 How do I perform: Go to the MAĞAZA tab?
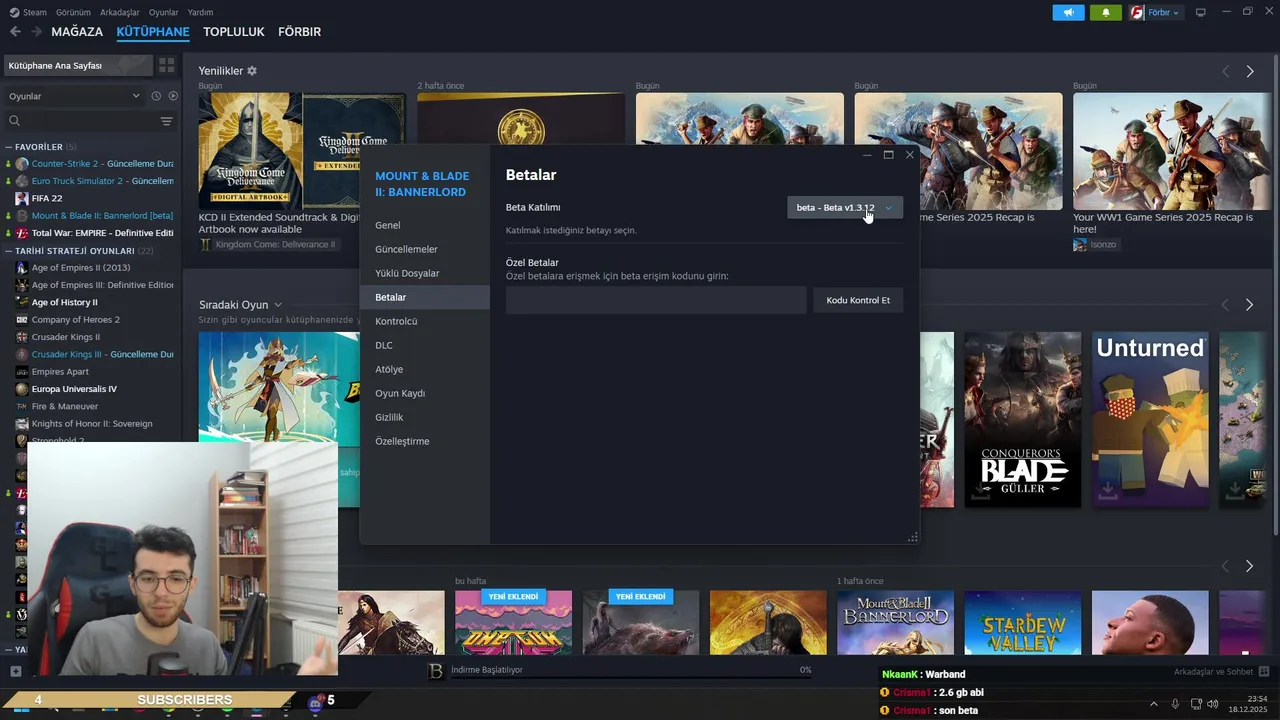coord(77,32)
